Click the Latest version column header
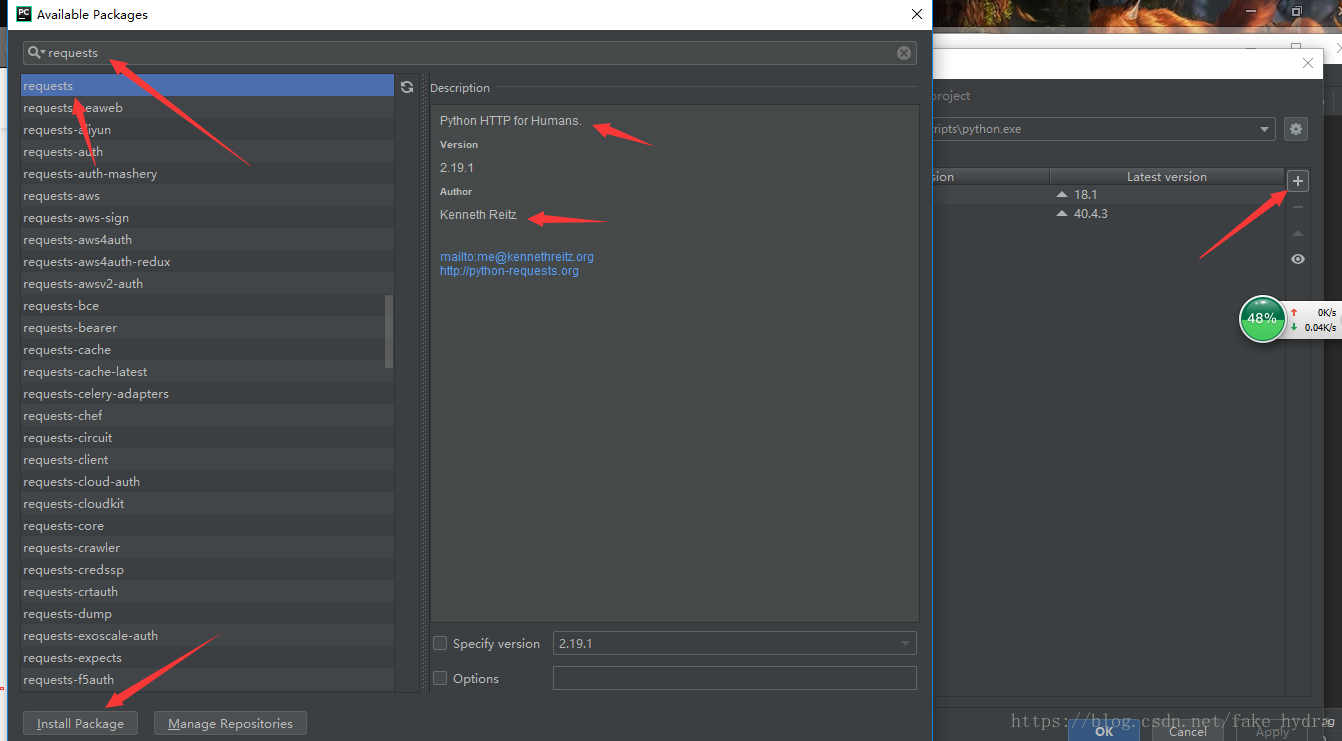The height and width of the screenshot is (741, 1342). click(x=1166, y=177)
